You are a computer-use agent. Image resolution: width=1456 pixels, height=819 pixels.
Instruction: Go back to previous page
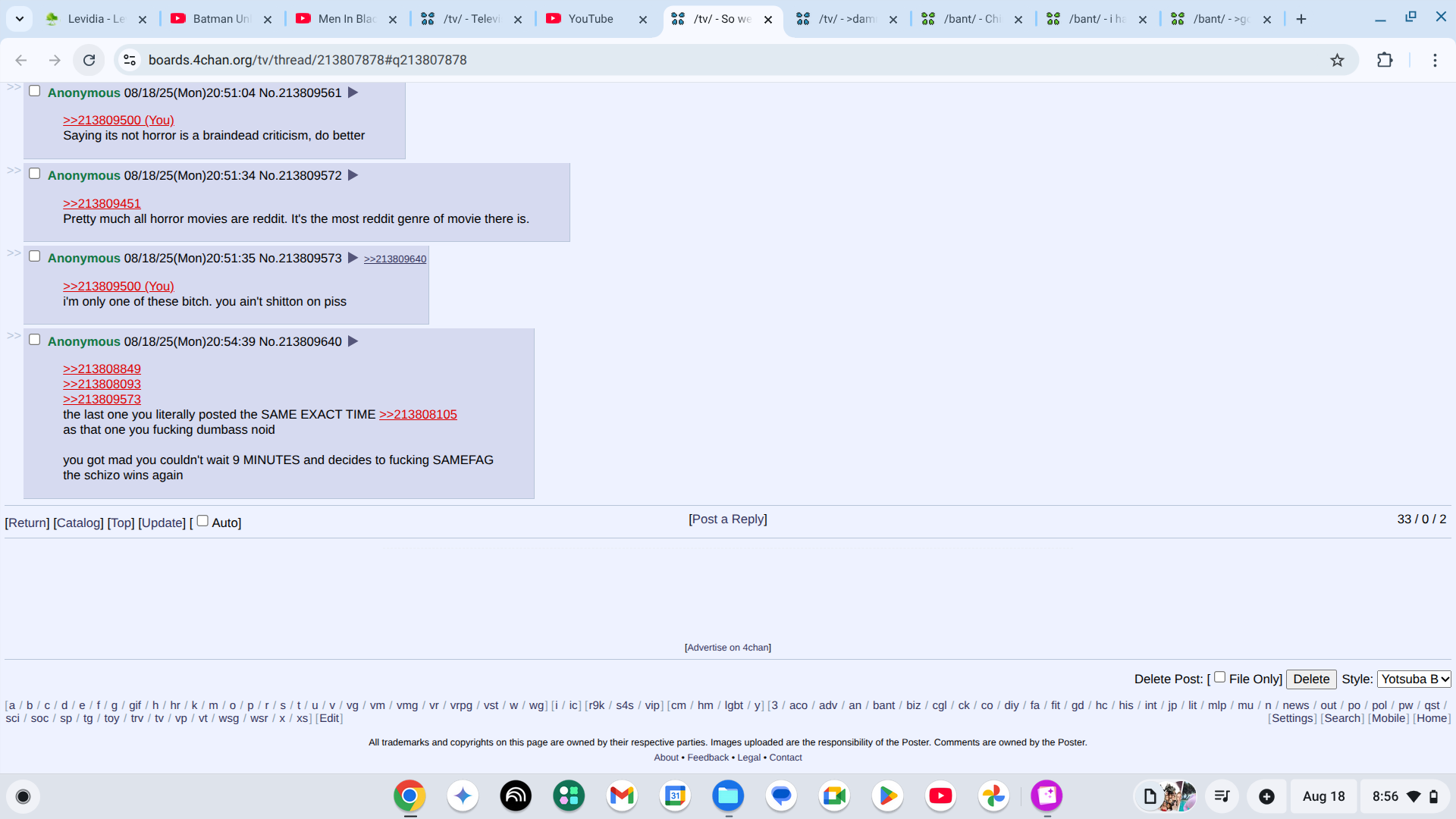tap(21, 60)
